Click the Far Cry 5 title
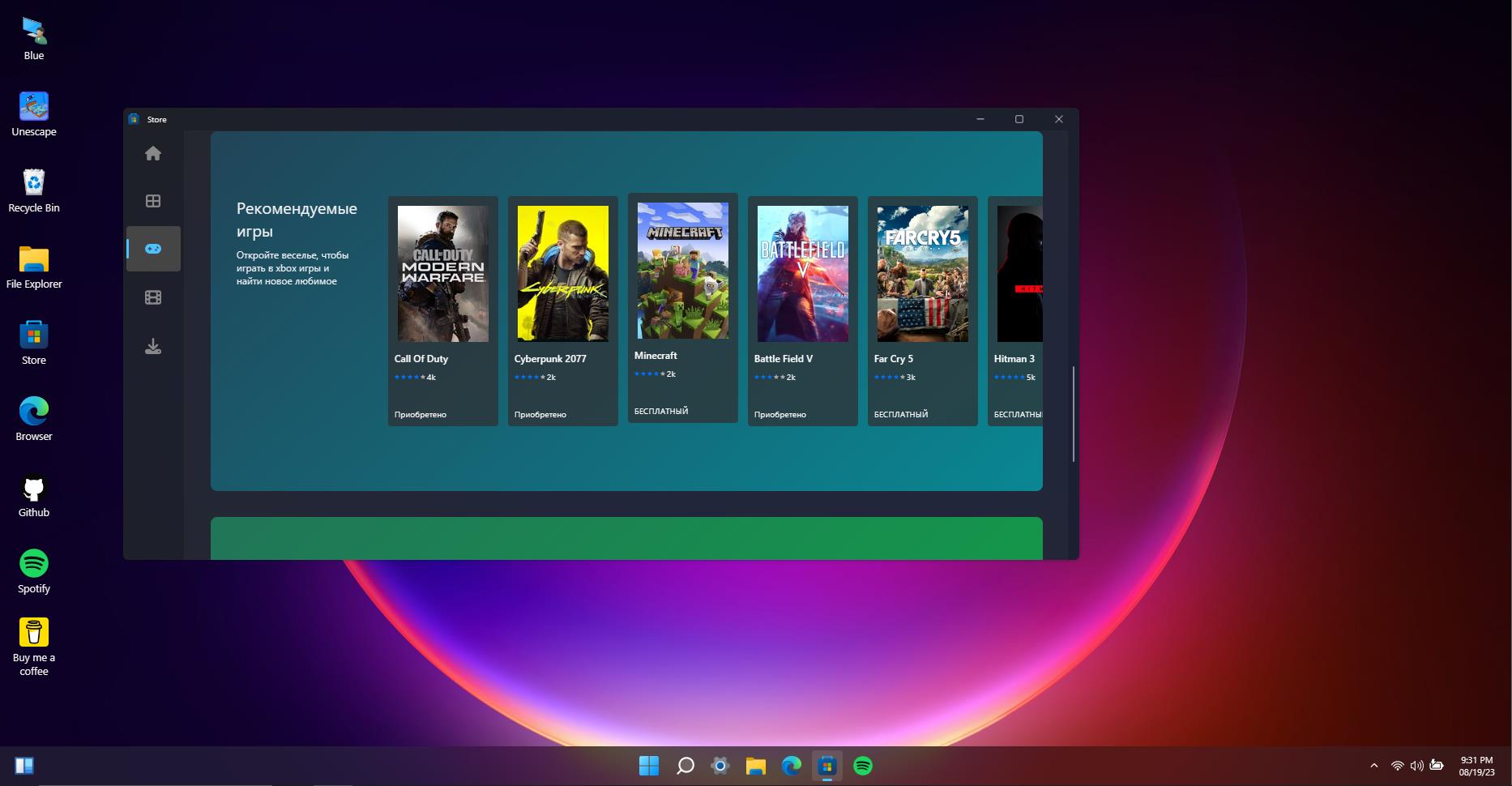Viewport: 1512px width, 786px height. pos(894,359)
